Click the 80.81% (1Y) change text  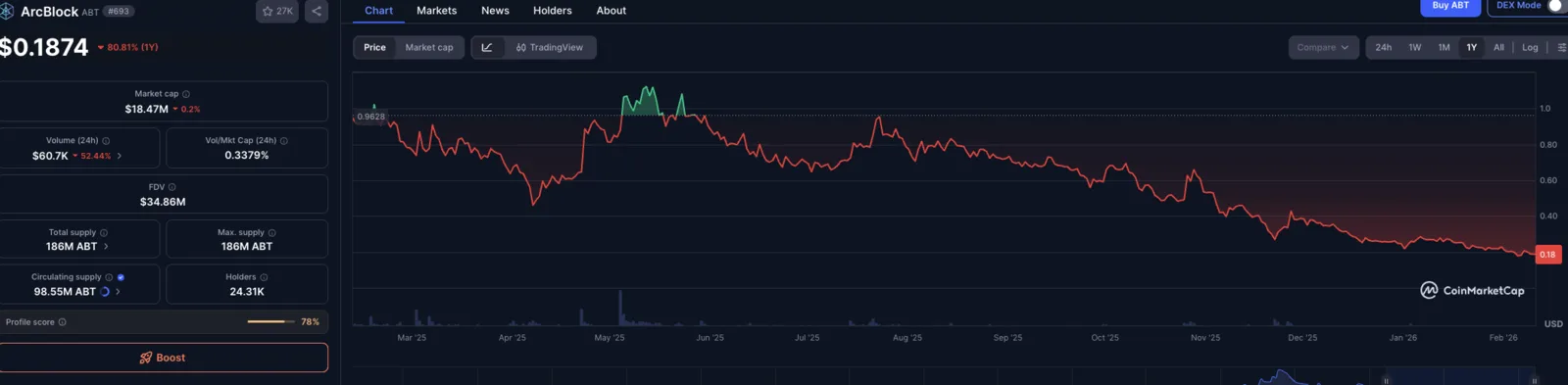pos(132,47)
